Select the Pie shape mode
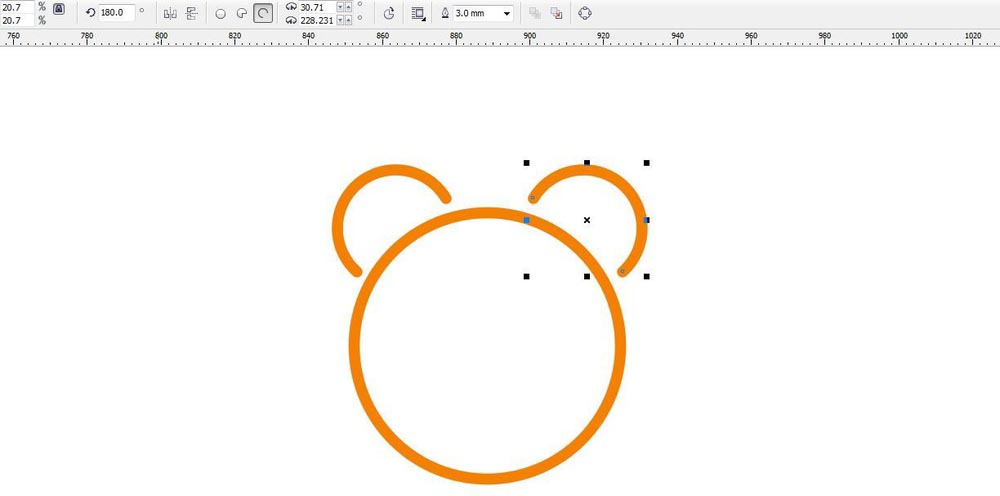This screenshot has width=1000, height=496. click(x=241, y=14)
